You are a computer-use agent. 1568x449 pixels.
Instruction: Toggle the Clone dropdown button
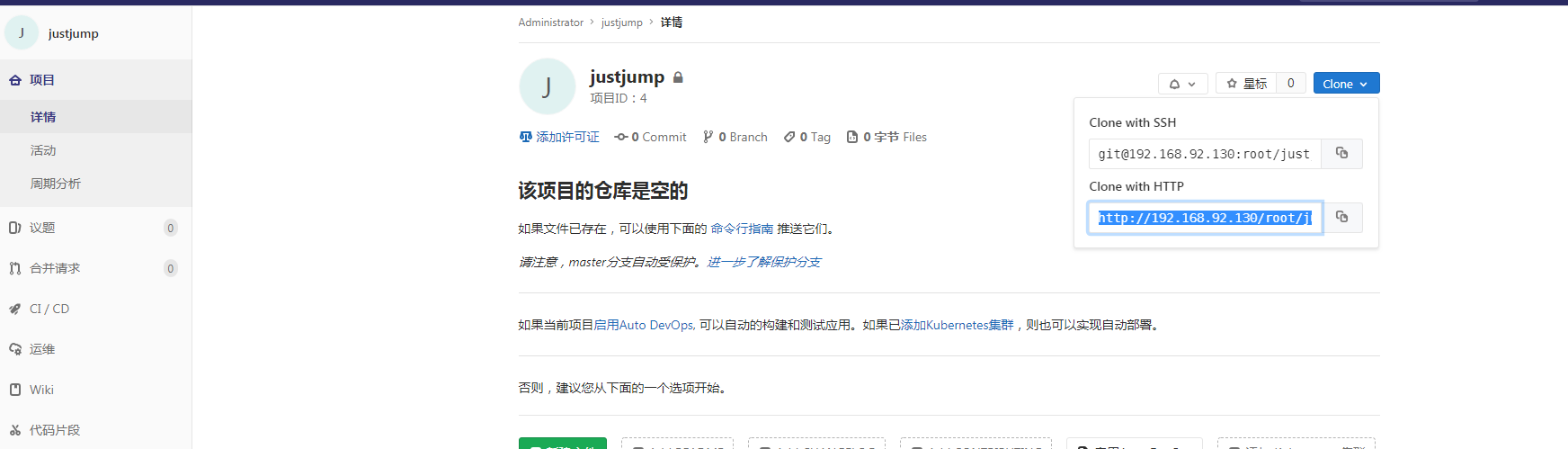[x=1346, y=84]
